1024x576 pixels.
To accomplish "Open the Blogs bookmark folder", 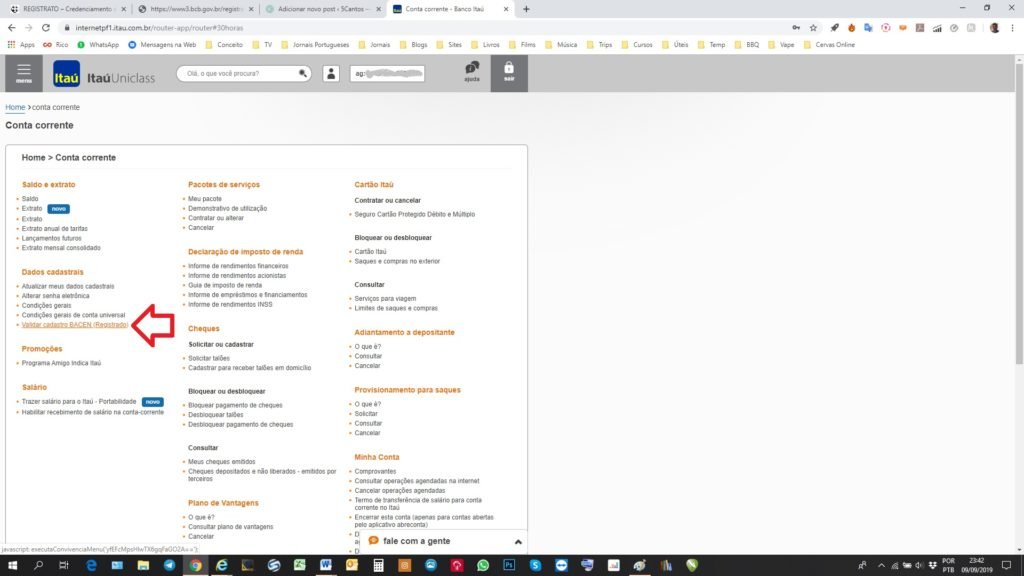I will [413, 44].
